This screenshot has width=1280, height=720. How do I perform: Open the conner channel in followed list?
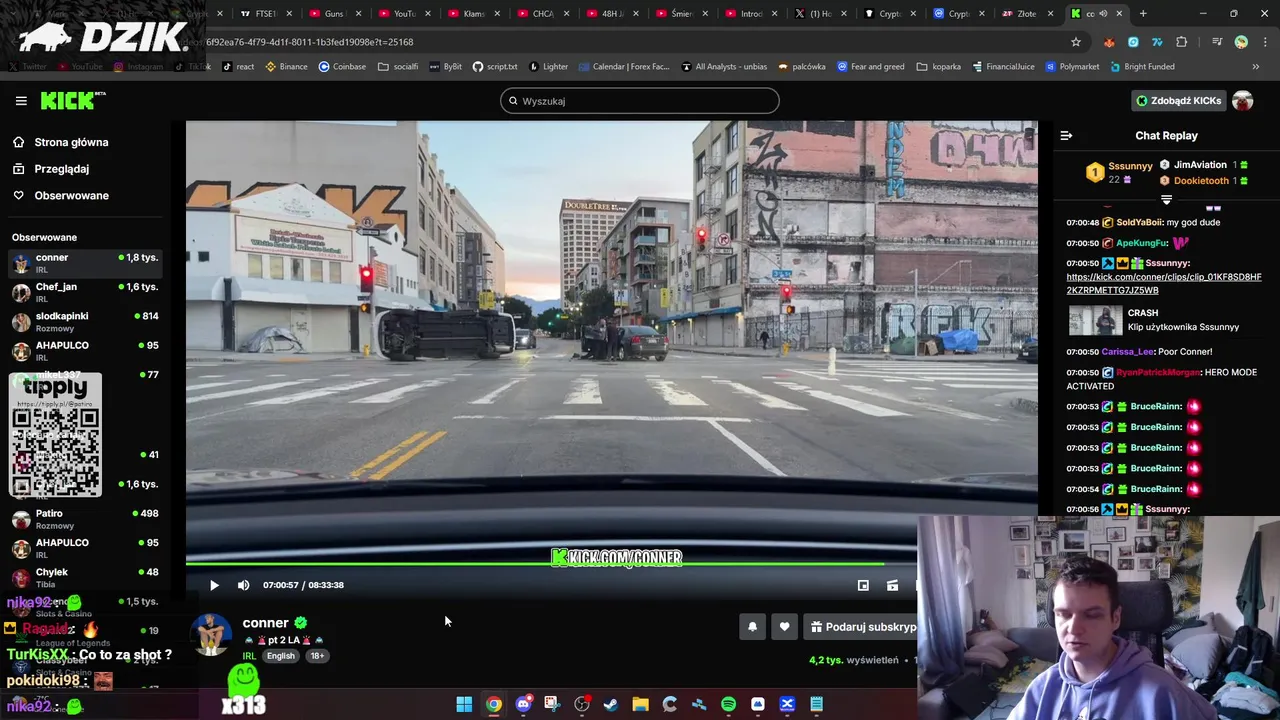click(85, 264)
